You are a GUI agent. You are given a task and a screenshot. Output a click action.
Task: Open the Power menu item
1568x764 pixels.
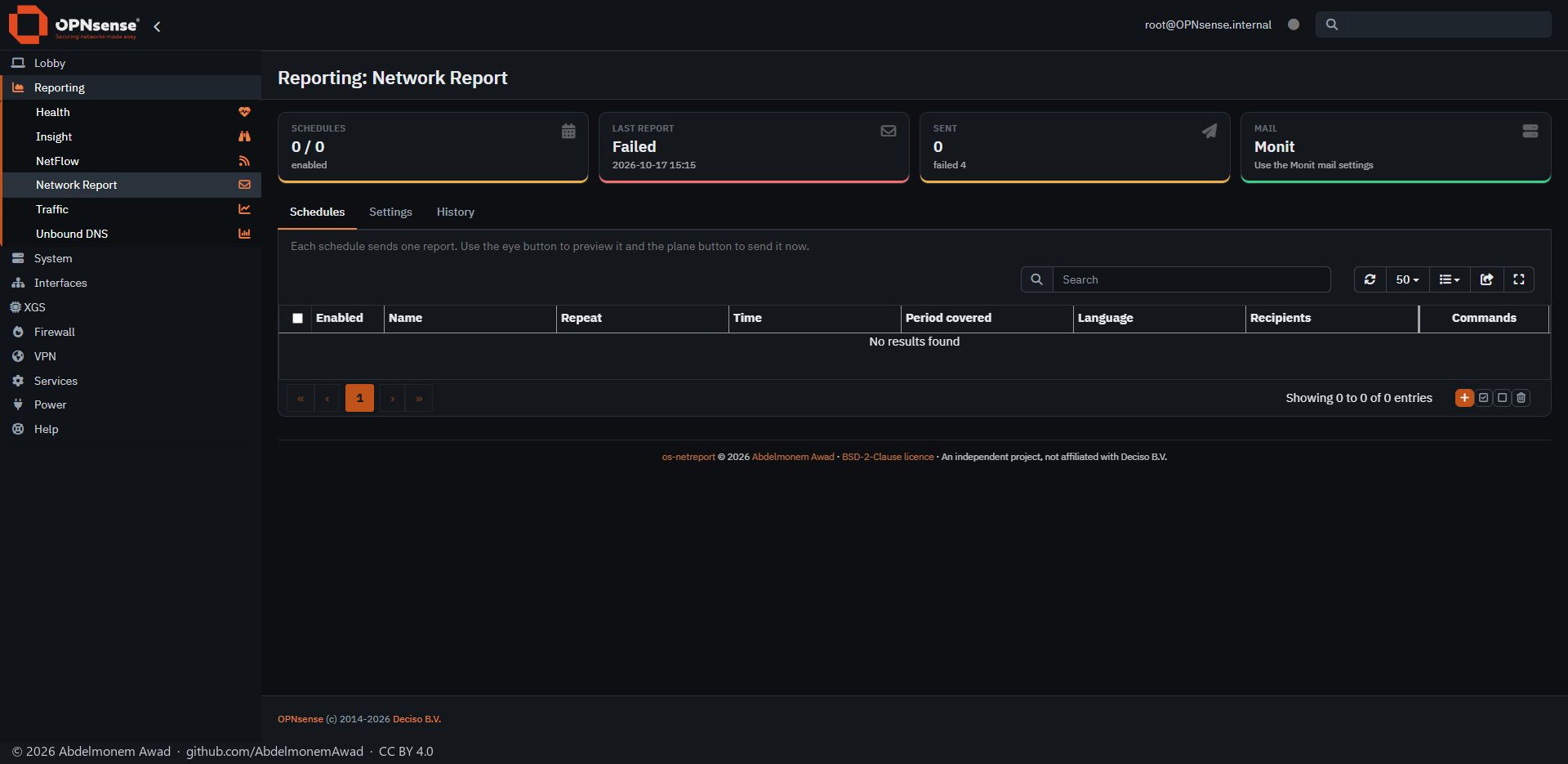[x=131, y=404]
